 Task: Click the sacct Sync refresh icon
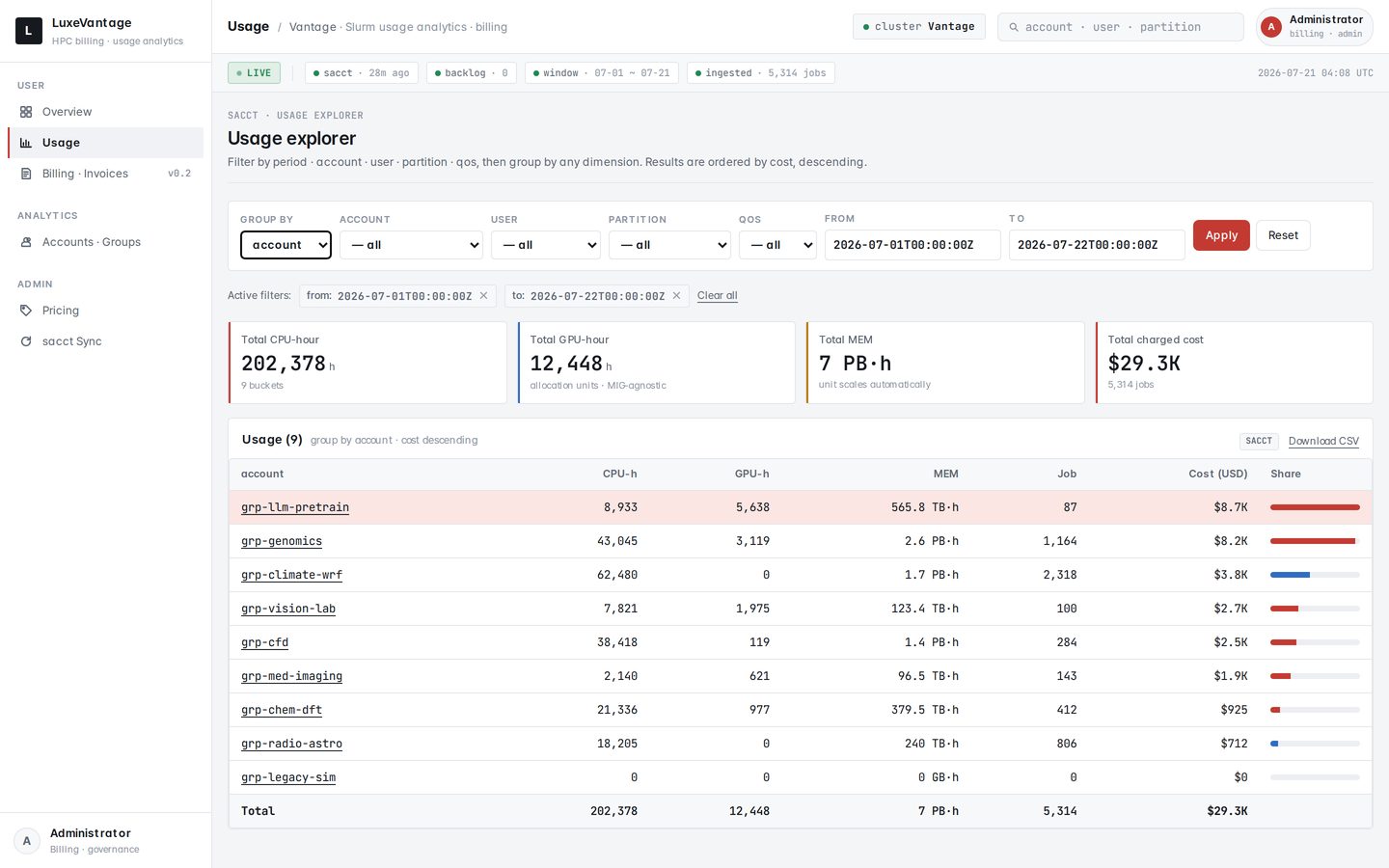[x=26, y=341]
